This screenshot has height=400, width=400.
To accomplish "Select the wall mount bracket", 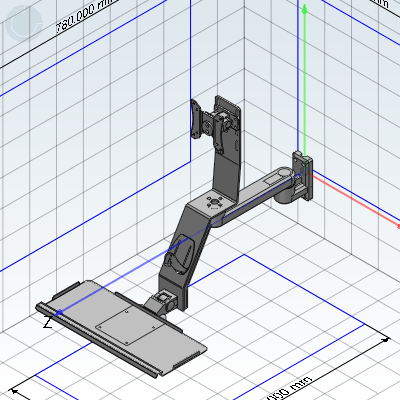I will [303, 175].
